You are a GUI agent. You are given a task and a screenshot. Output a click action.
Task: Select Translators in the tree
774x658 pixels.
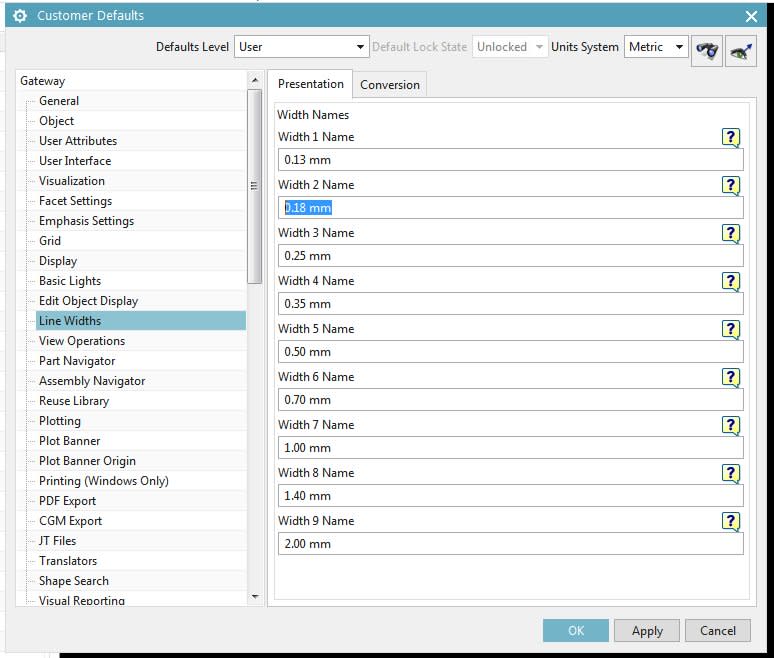[68, 561]
